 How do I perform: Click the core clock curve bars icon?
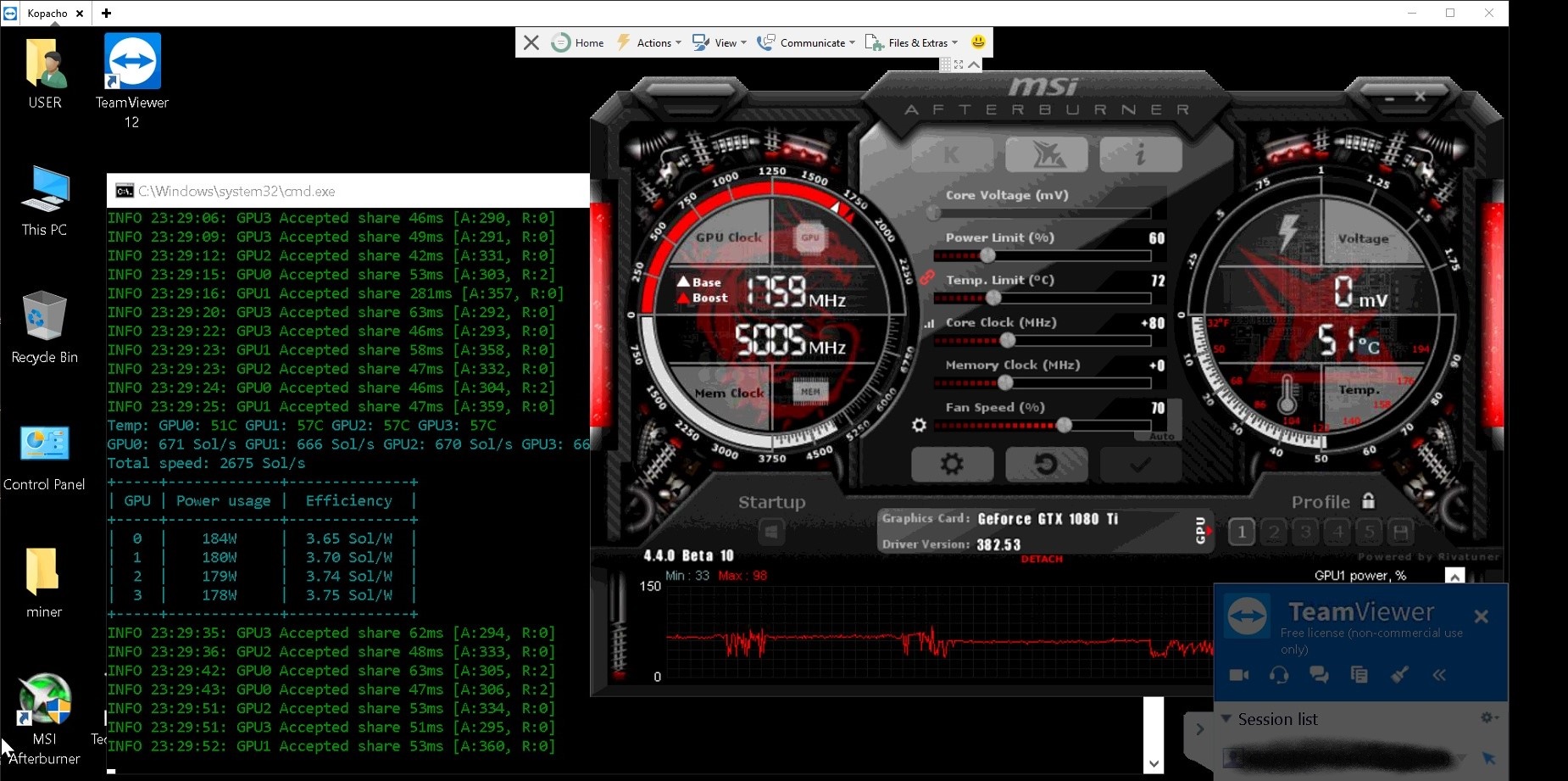tap(930, 323)
